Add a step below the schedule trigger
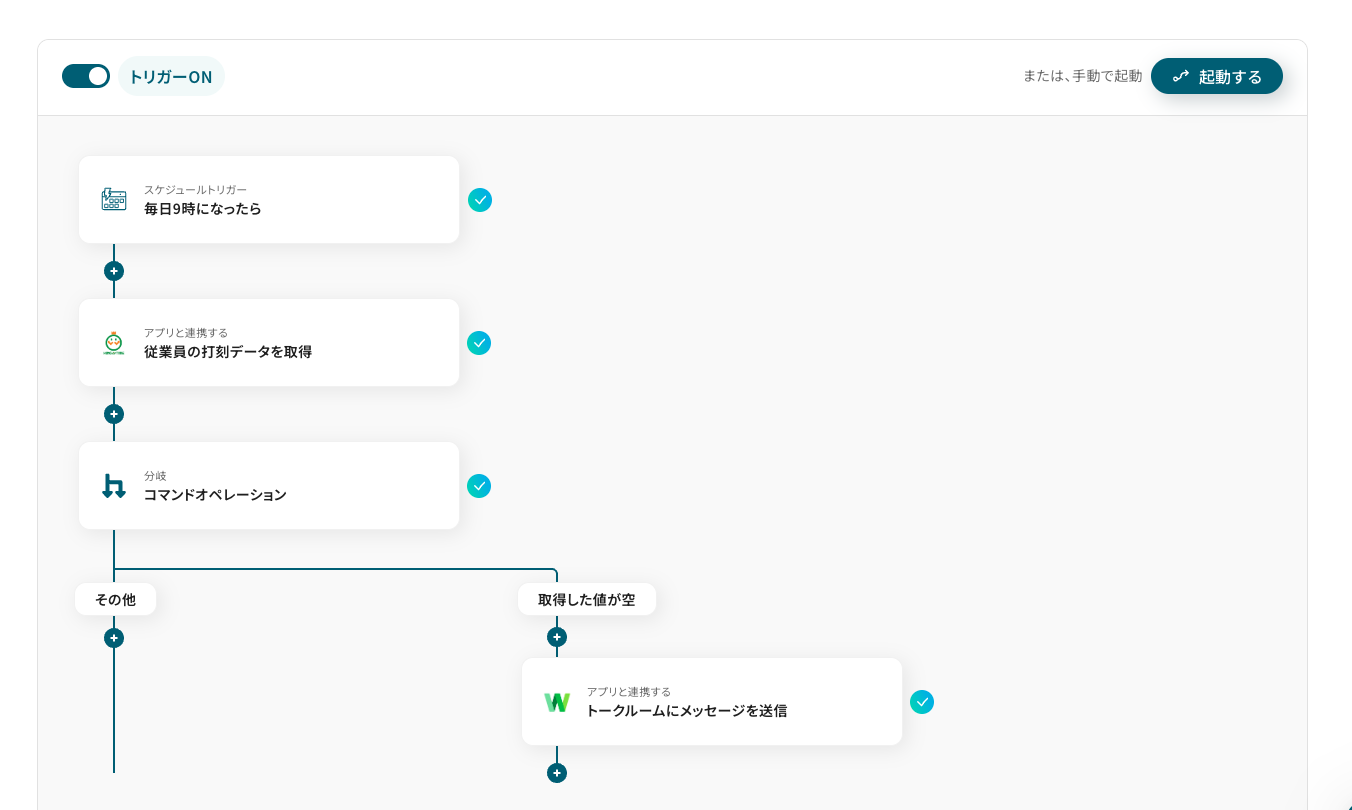Screen dimensions: 1352x810 pos(114,271)
